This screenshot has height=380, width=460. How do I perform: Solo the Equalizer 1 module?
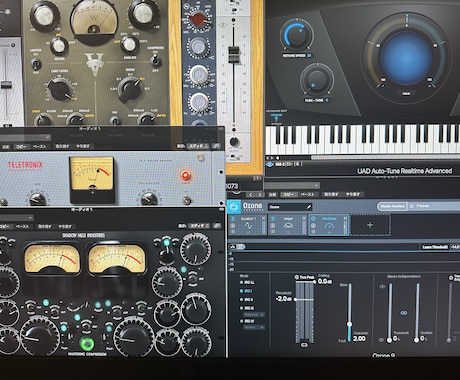pos(233,226)
